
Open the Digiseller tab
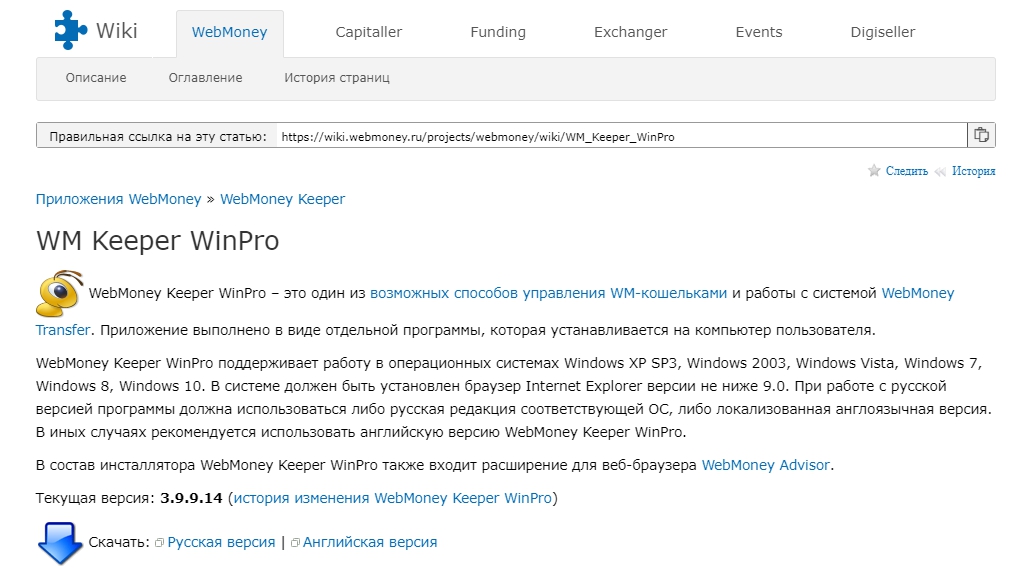[883, 32]
